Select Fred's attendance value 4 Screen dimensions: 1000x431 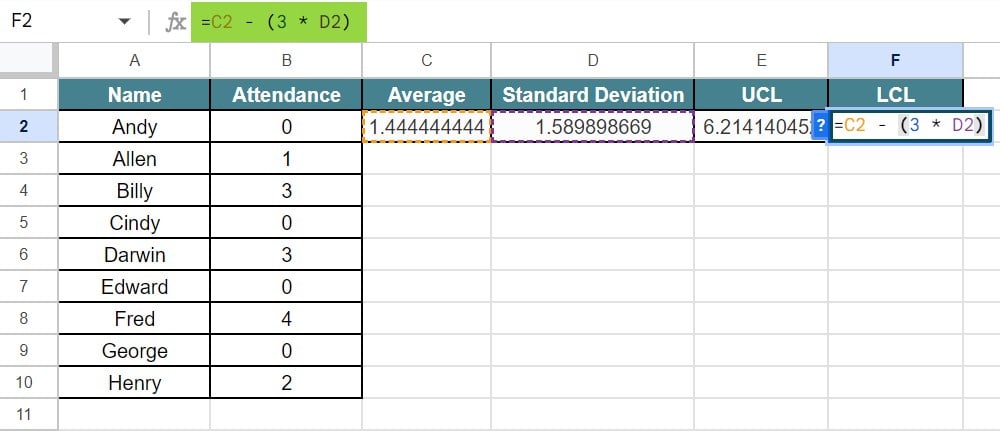click(286, 318)
